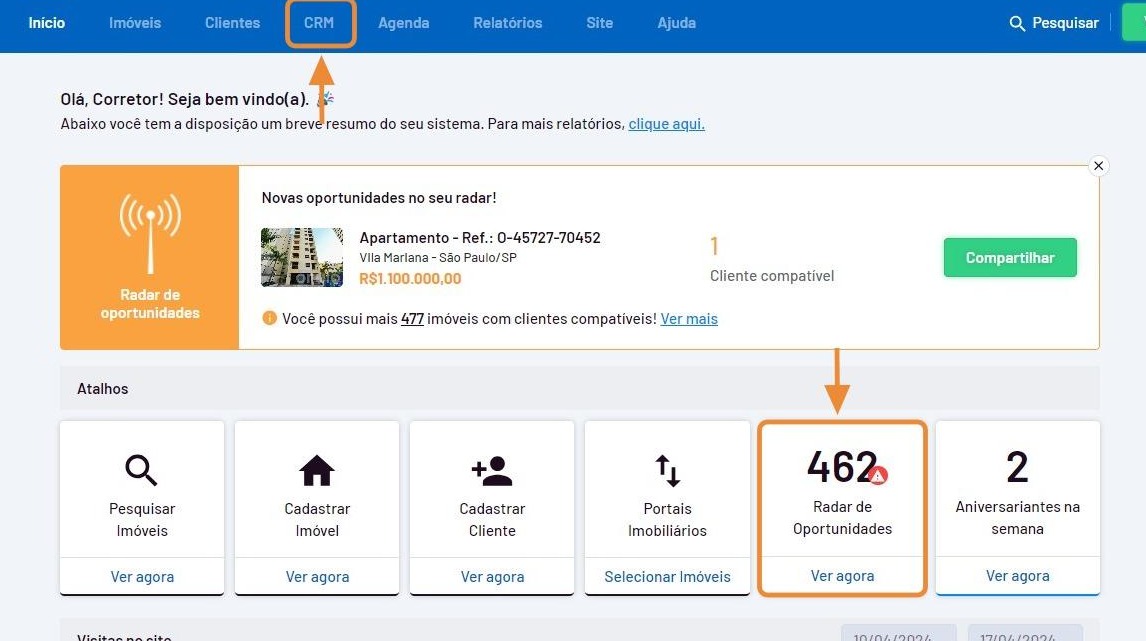Screen dimensions: 1146x641
Task: Click the visits start date field
Action: click(x=897, y=635)
